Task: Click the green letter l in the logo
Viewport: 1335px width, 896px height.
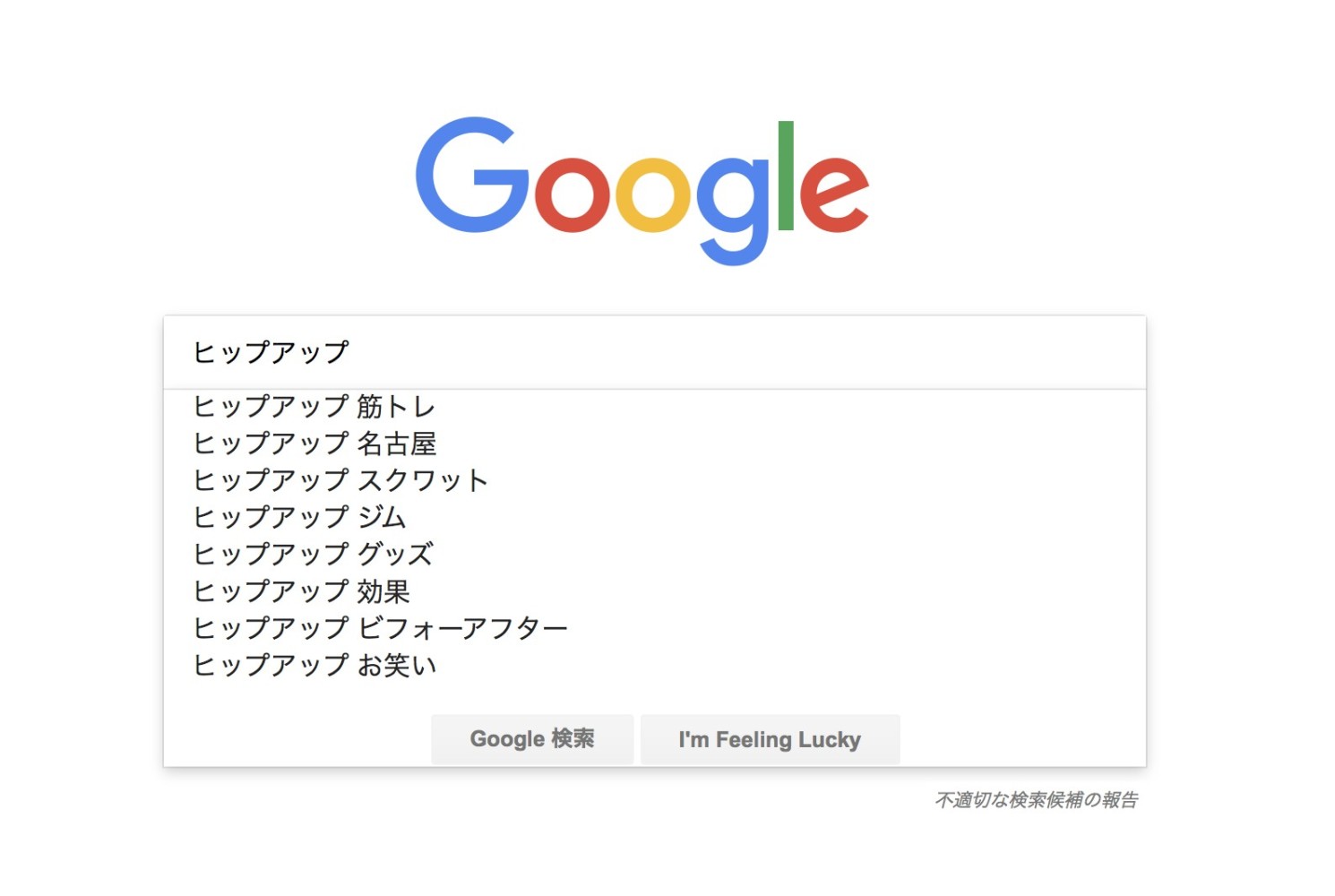Action: pyautogui.click(x=786, y=175)
